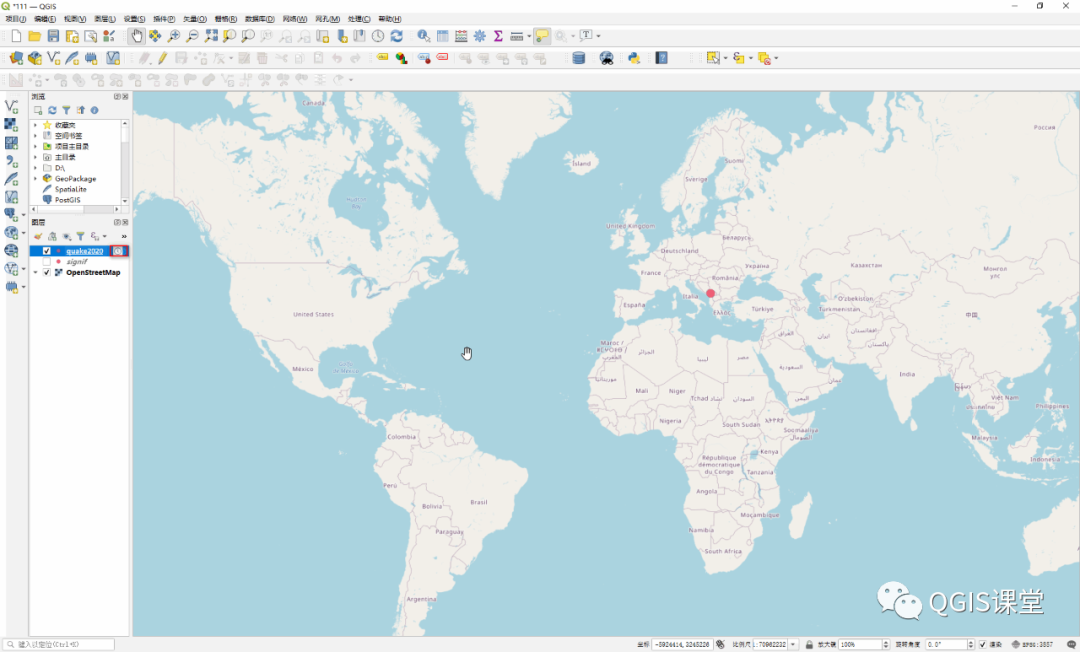
Task: Select the SpatiaLite entry in Browser
Action: point(70,189)
